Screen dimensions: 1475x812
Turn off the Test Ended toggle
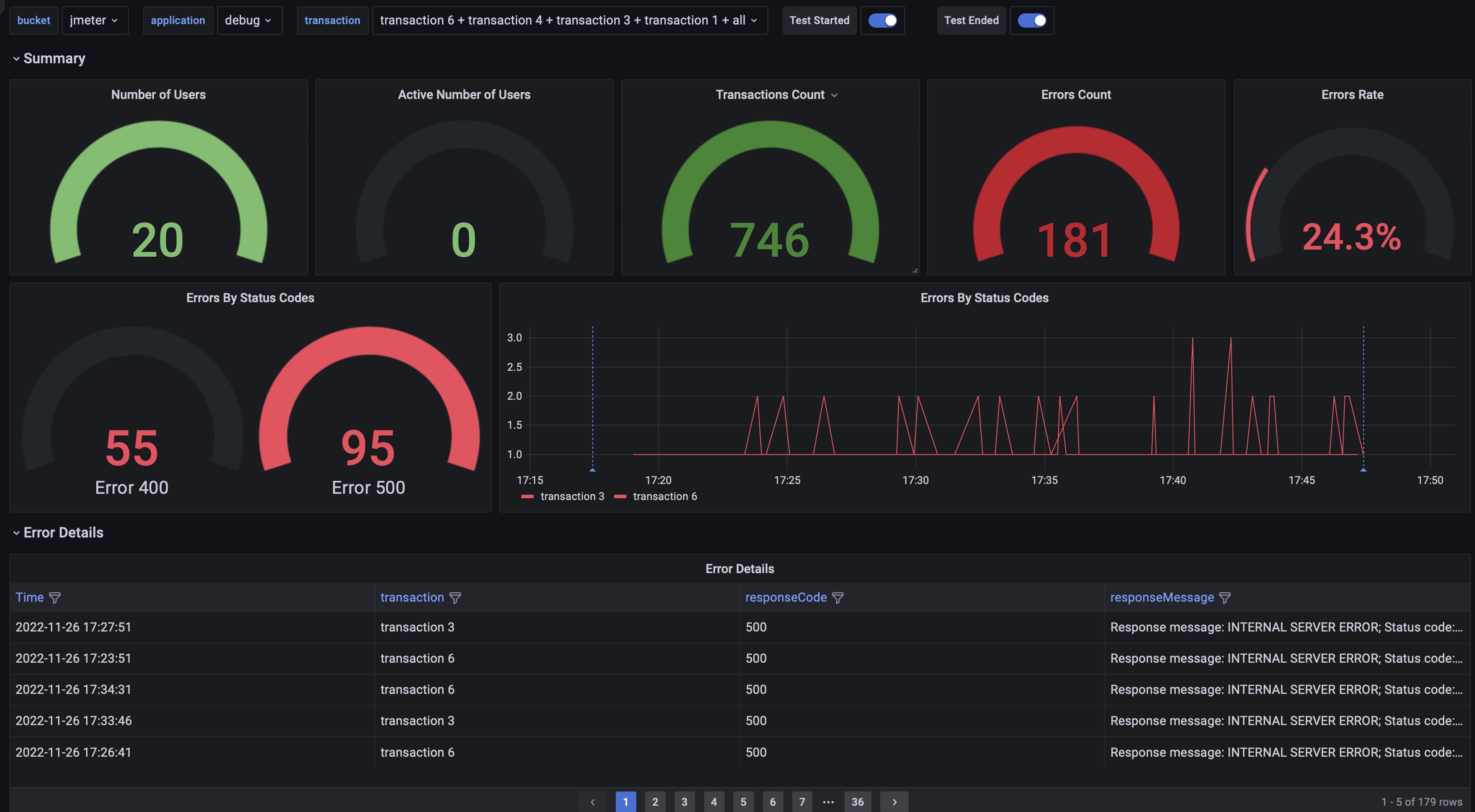click(1032, 21)
